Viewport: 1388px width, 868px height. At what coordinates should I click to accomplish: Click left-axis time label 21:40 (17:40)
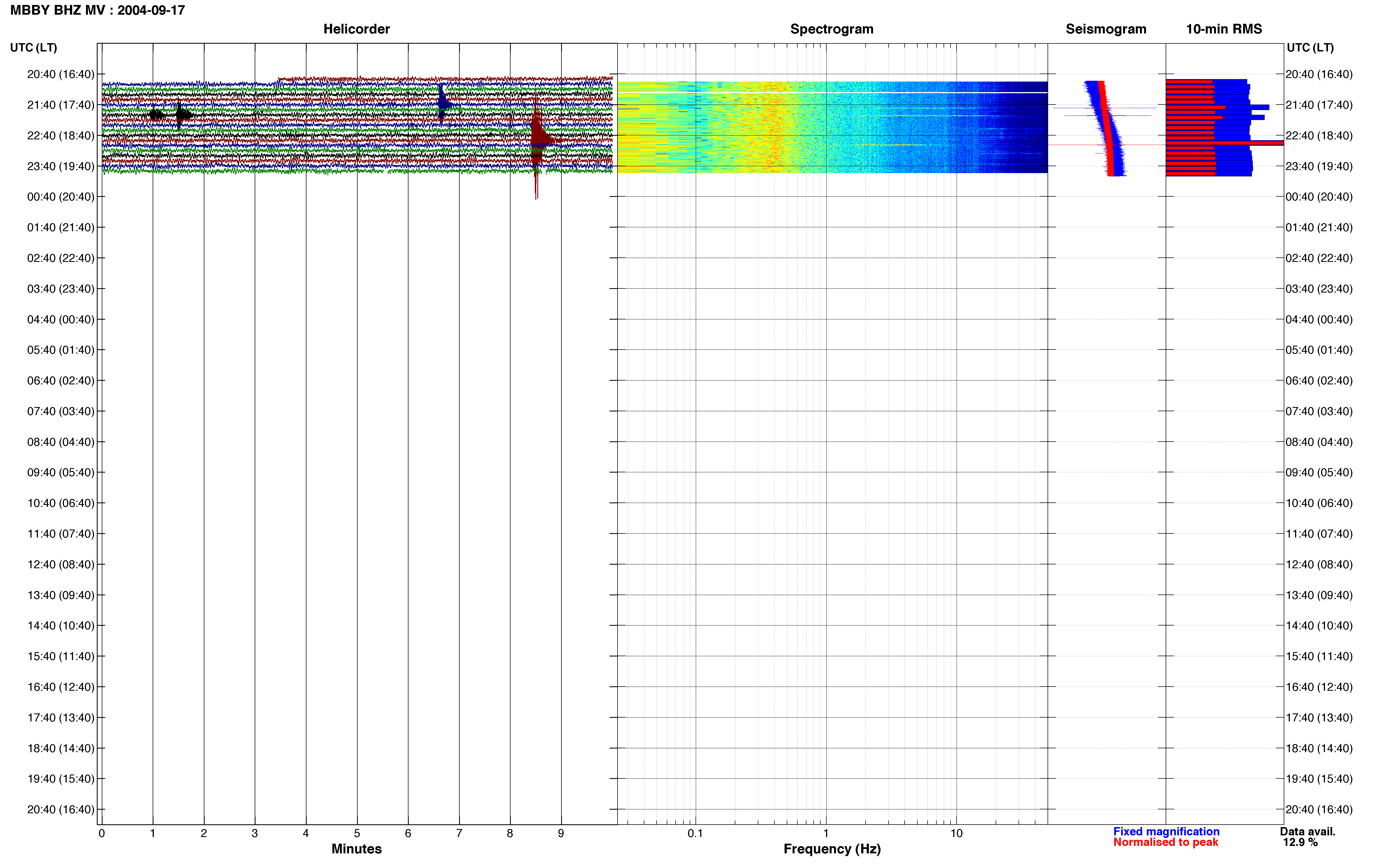click(61, 105)
